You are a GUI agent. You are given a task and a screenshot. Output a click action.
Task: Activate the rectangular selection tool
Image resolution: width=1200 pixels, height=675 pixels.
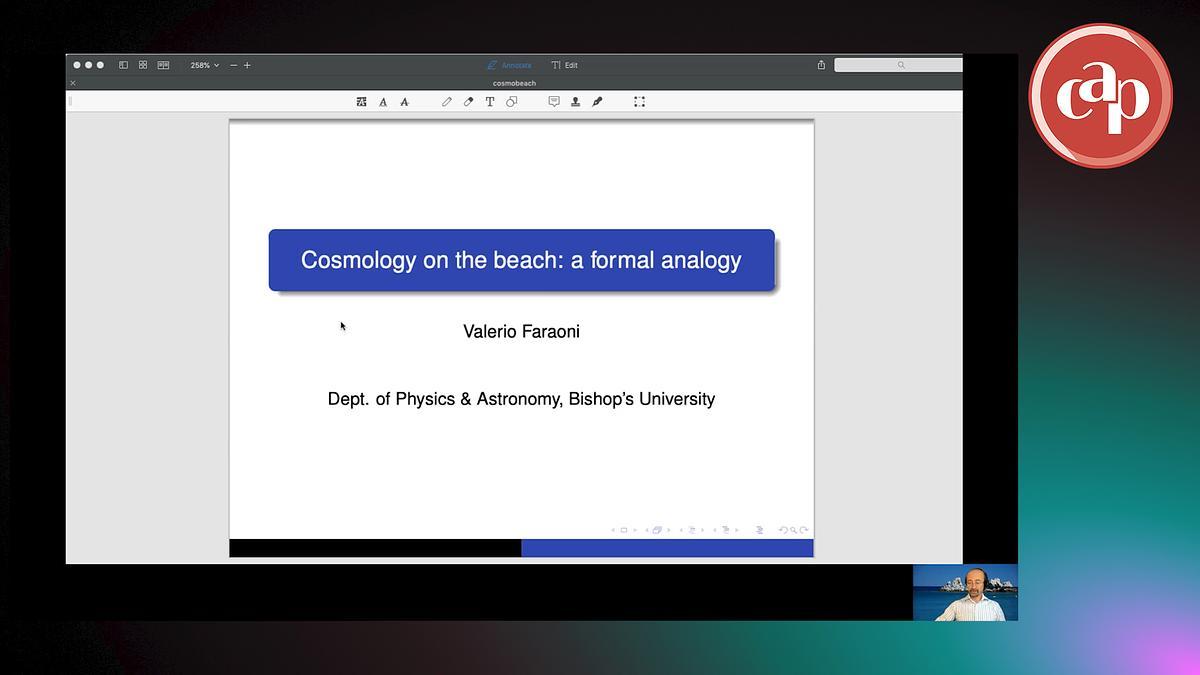click(639, 102)
